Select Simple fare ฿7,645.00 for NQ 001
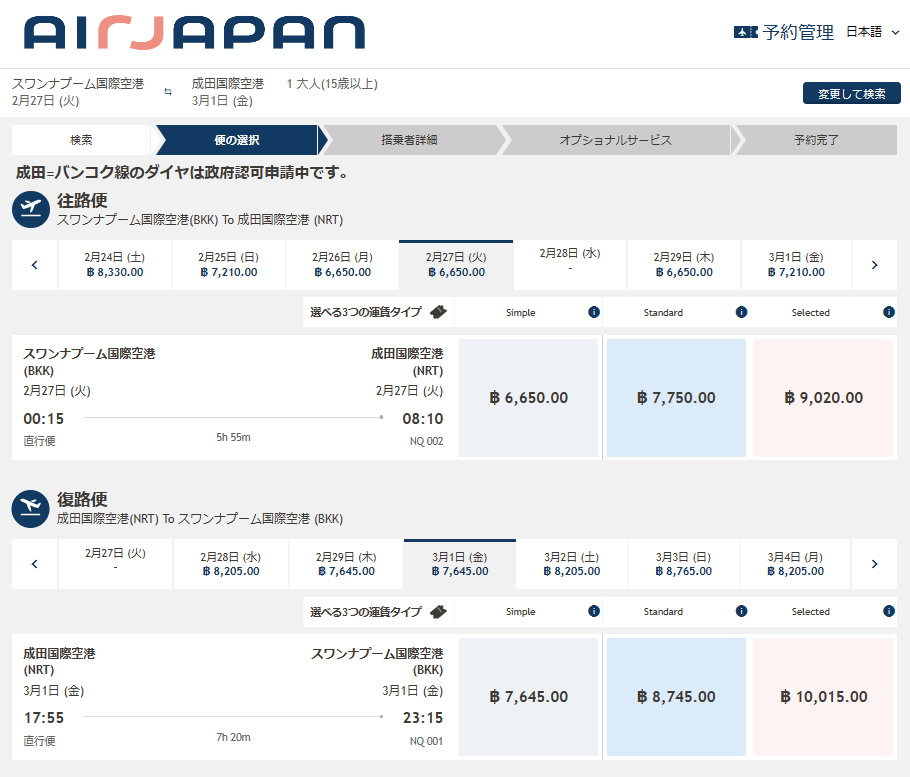Image resolution: width=910 pixels, height=777 pixels. (529, 697)
